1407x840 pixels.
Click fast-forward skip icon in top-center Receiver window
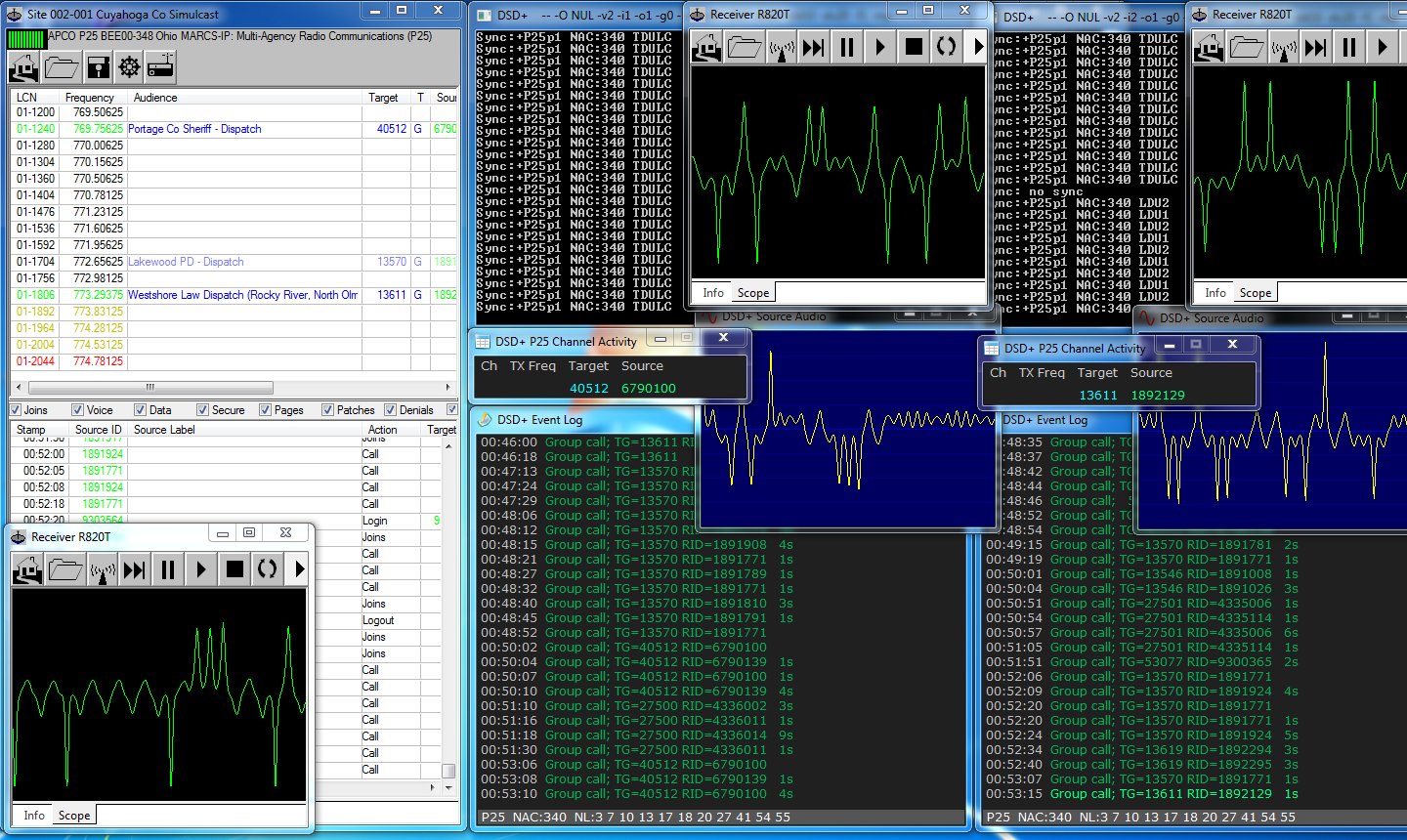(x=814, y=47)
